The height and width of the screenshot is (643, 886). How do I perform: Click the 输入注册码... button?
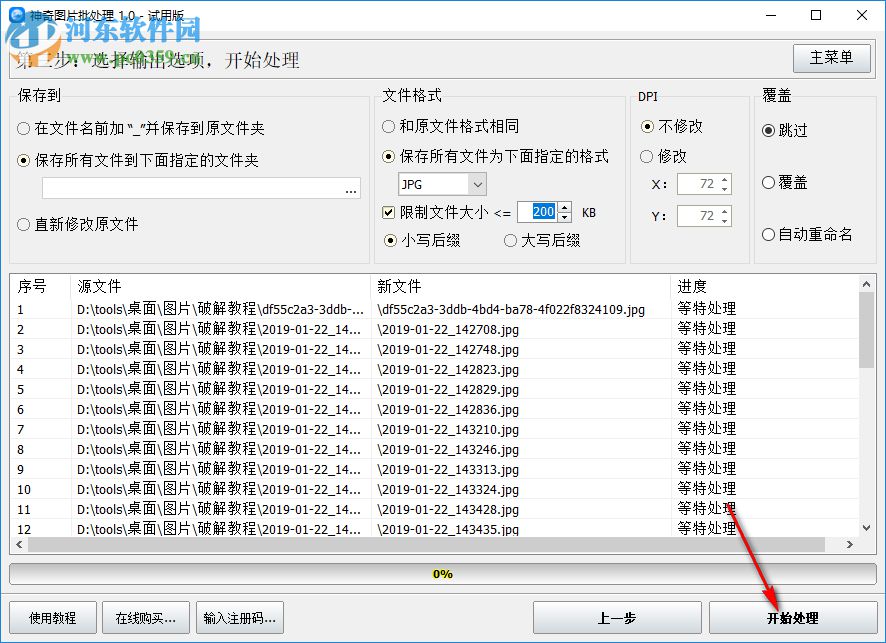[240, 618]
